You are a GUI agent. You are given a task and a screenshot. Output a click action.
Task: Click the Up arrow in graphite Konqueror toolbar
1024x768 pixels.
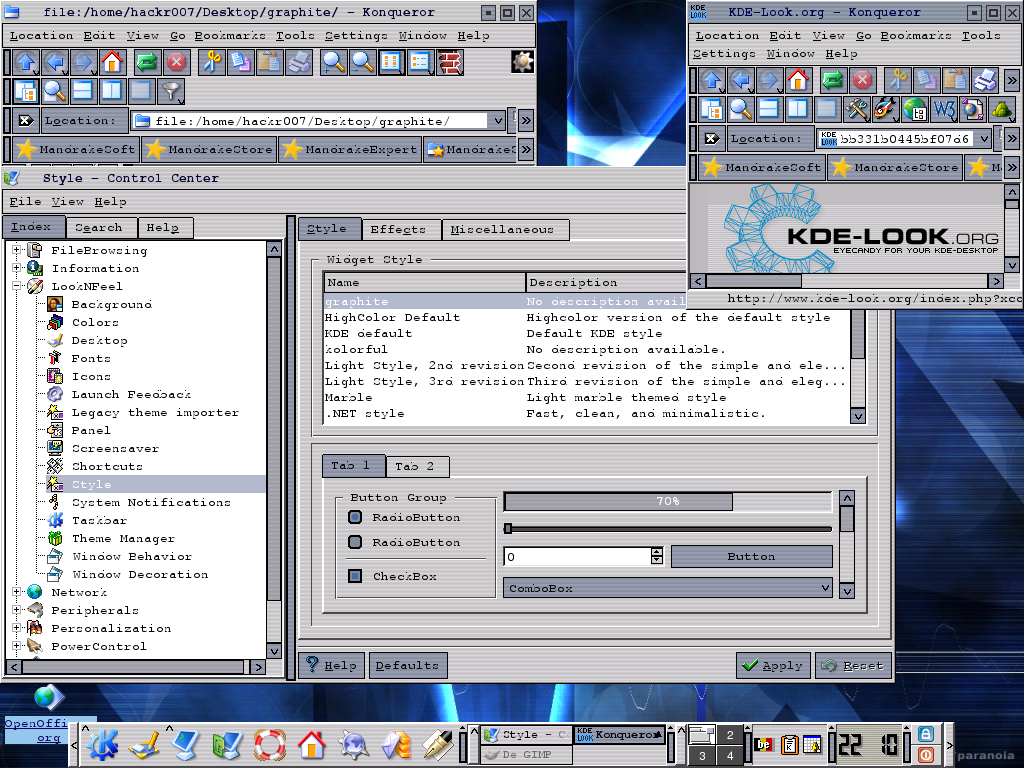click(26, 63)
